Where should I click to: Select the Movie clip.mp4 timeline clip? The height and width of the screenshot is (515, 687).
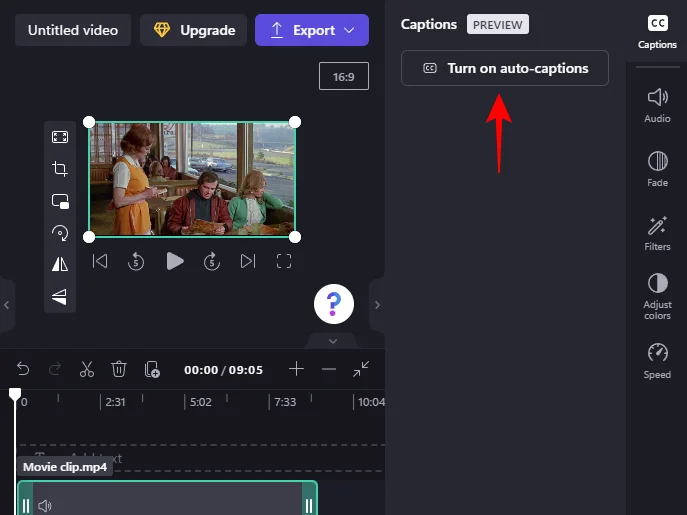167,498
